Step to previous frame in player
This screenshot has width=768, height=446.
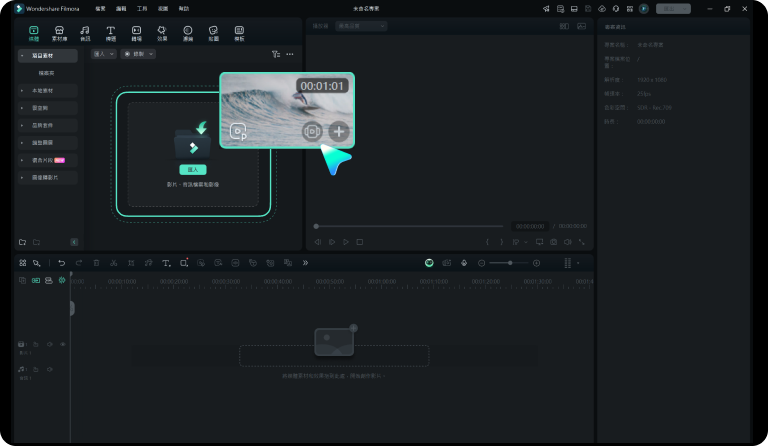[x=318, y=242]
